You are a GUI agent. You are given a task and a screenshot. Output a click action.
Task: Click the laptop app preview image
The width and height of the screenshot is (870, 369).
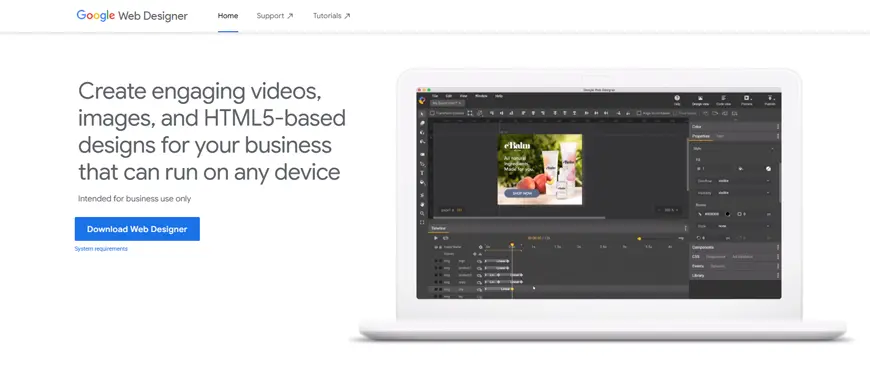point(599,193)
